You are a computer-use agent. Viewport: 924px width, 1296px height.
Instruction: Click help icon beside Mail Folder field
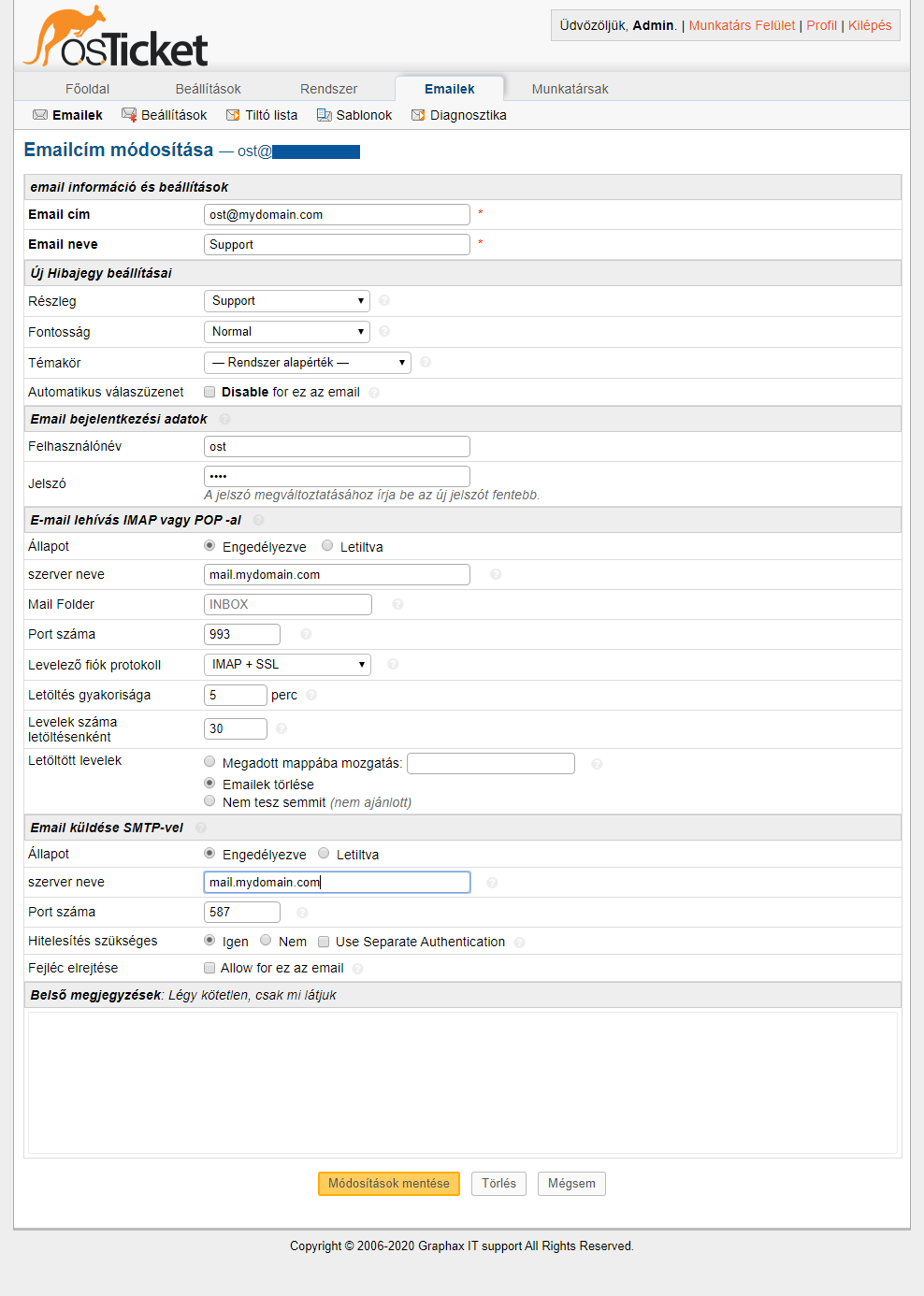[397, 604]
